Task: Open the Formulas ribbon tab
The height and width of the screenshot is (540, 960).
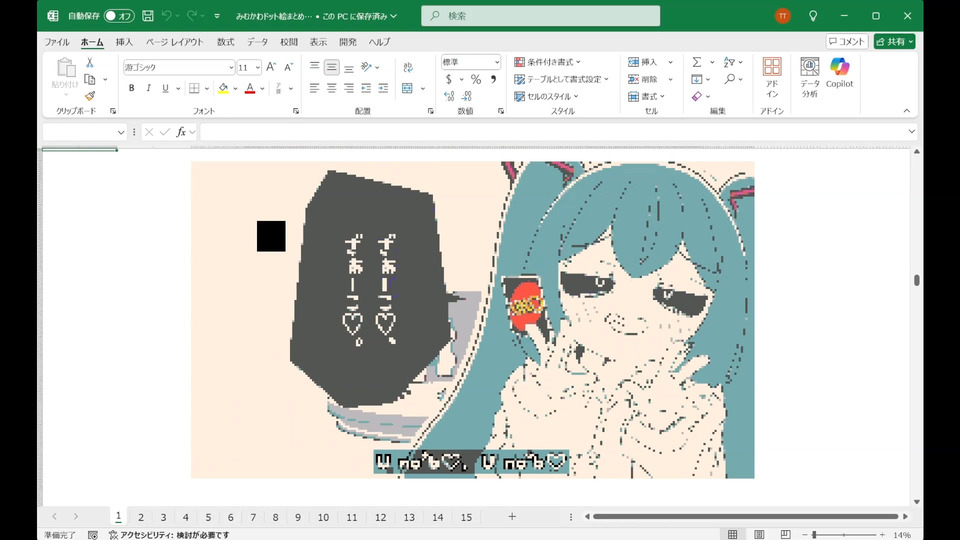Action: pyautogui.click(x=225, y=42)
